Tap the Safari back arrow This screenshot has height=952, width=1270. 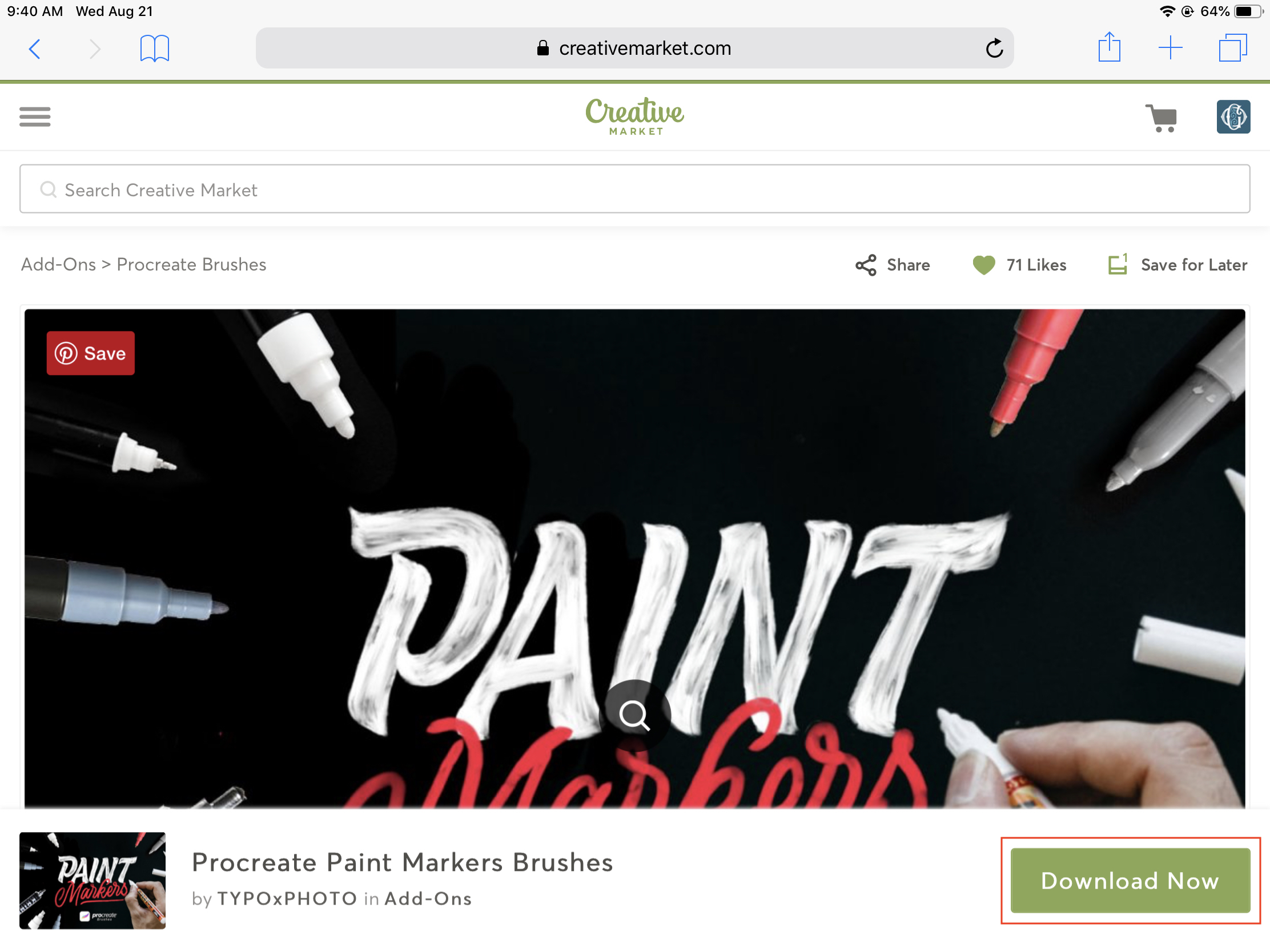click(x=35, y=49)
